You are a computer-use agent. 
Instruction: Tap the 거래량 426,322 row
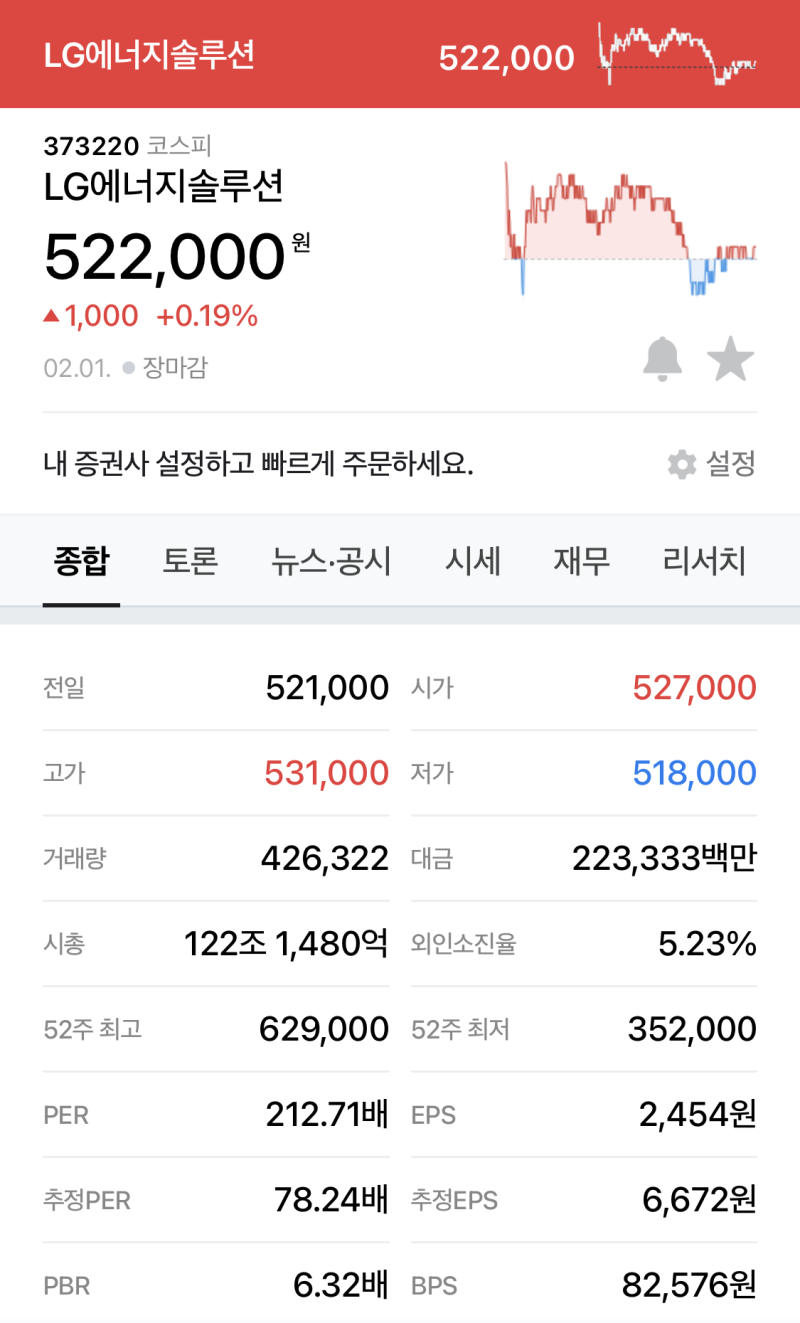(215, 858)
